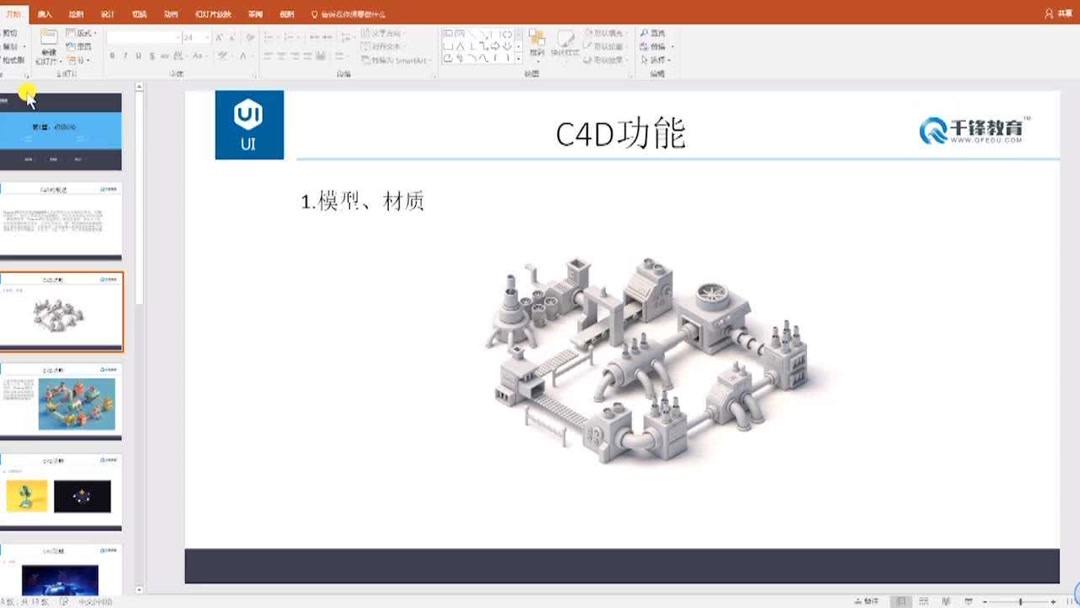Click the Cut icon in the clipboard group
The height and width of the screenshot is (608, 1080).
(x=12, y=32)
